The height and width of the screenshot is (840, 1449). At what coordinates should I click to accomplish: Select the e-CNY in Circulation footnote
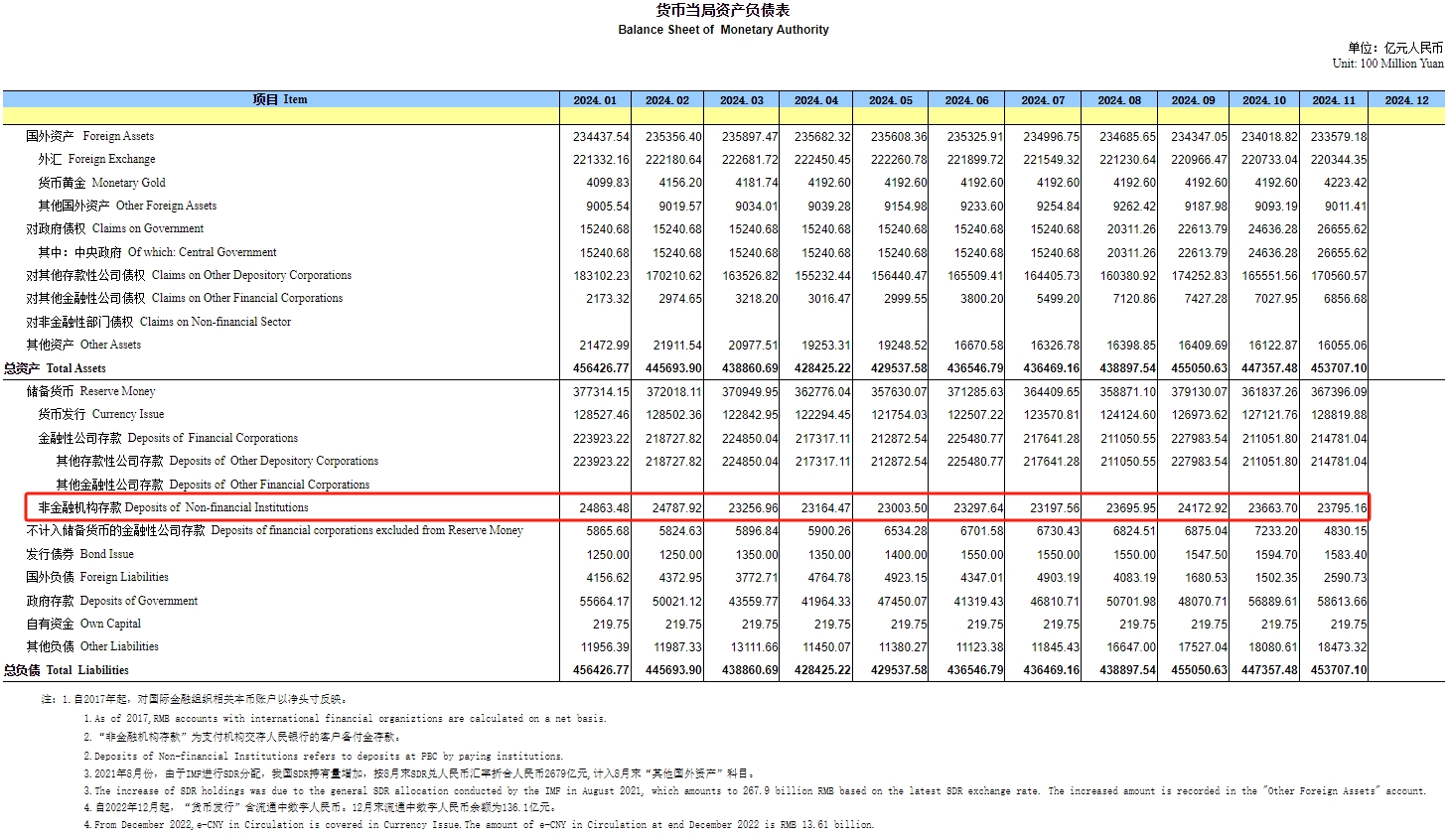click(479, 825)
